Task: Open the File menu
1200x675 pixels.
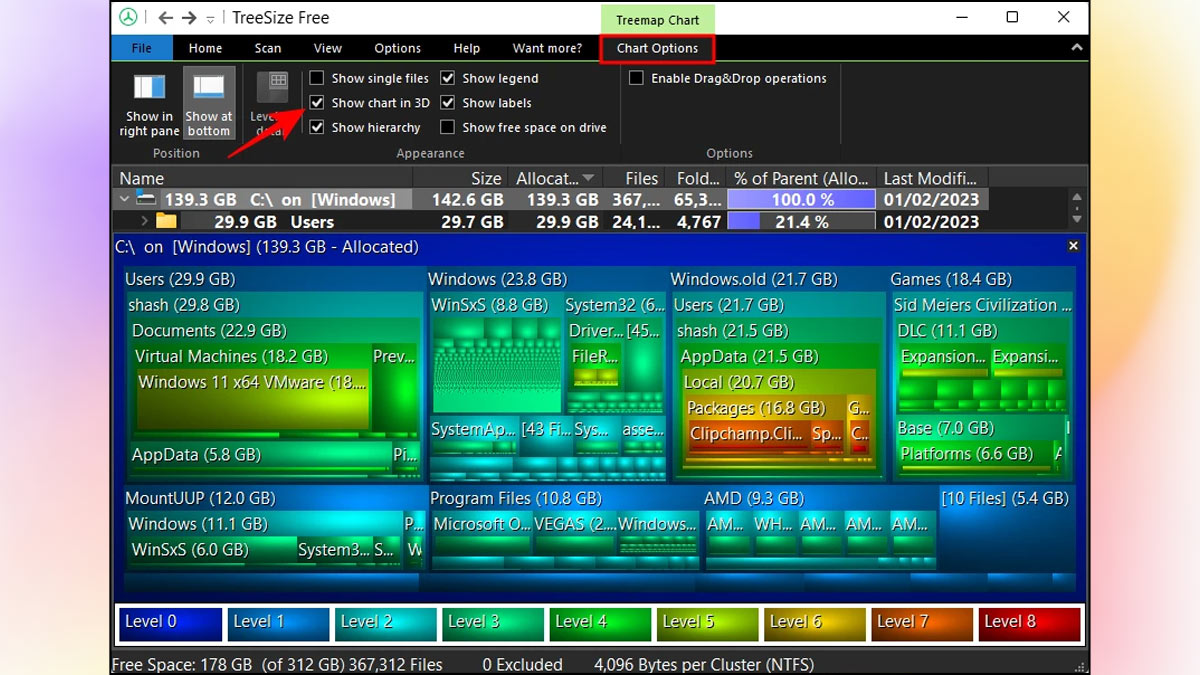Action: tap(141, 48)
